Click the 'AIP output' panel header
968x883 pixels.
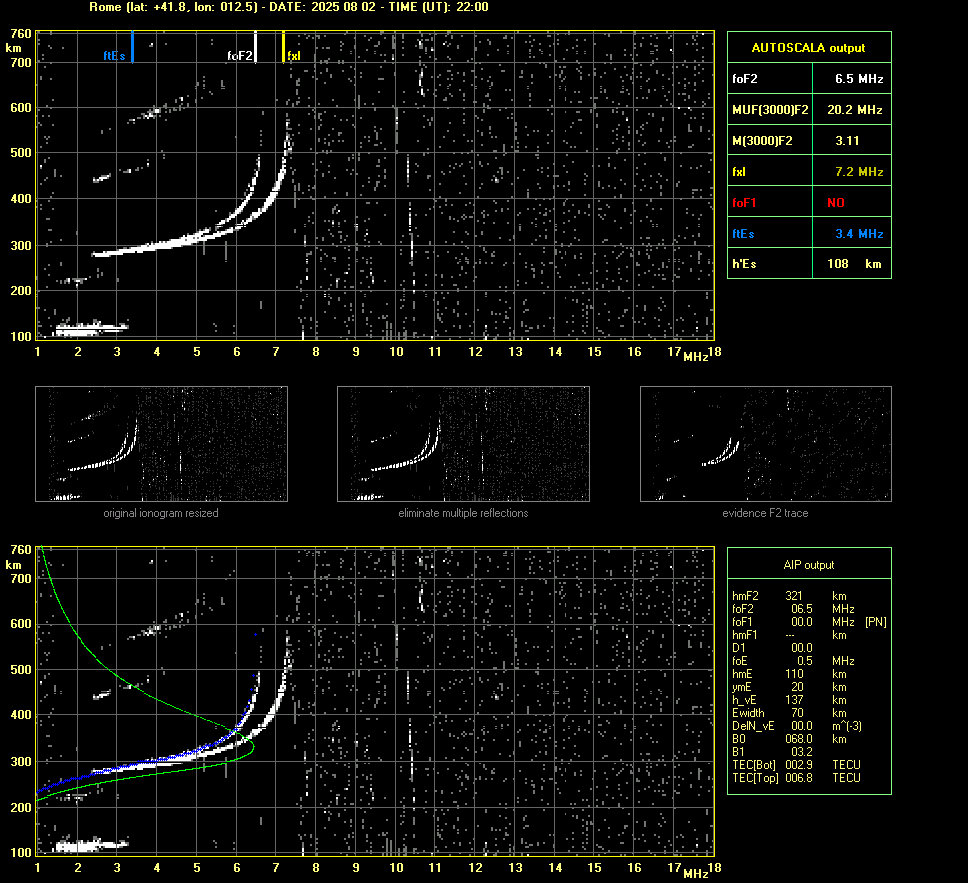click(809, 565)
